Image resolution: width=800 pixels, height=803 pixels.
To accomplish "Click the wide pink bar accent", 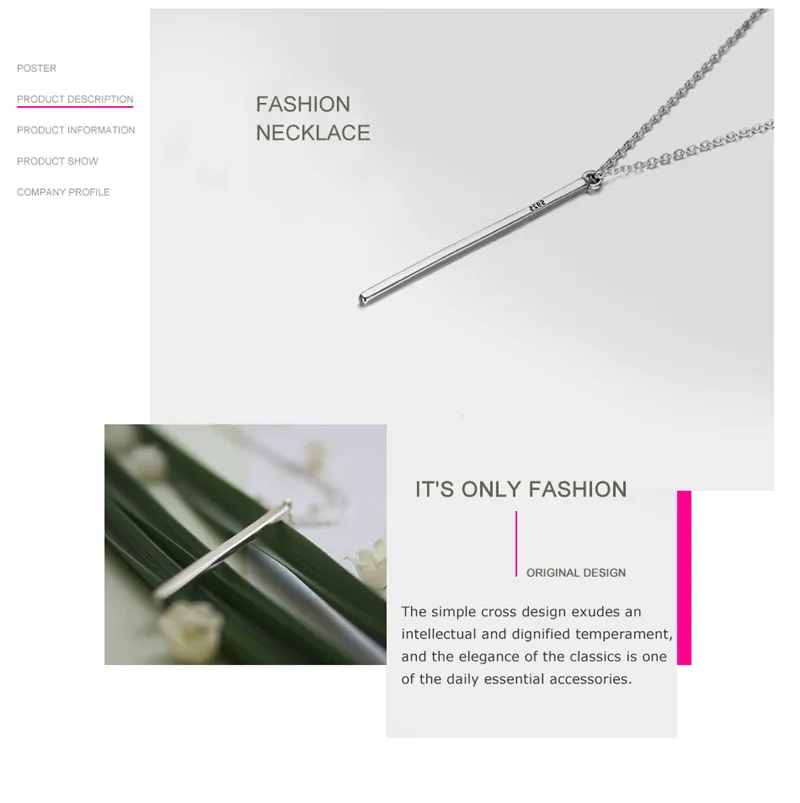I will pyautogui.click(x=684, y=578).
